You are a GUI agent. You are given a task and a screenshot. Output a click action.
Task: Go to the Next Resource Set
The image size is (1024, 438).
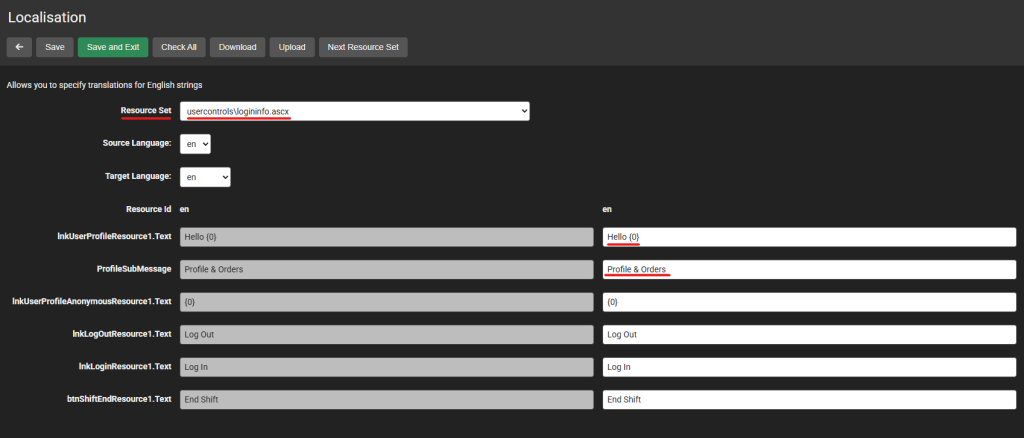[x=363, y=47]
